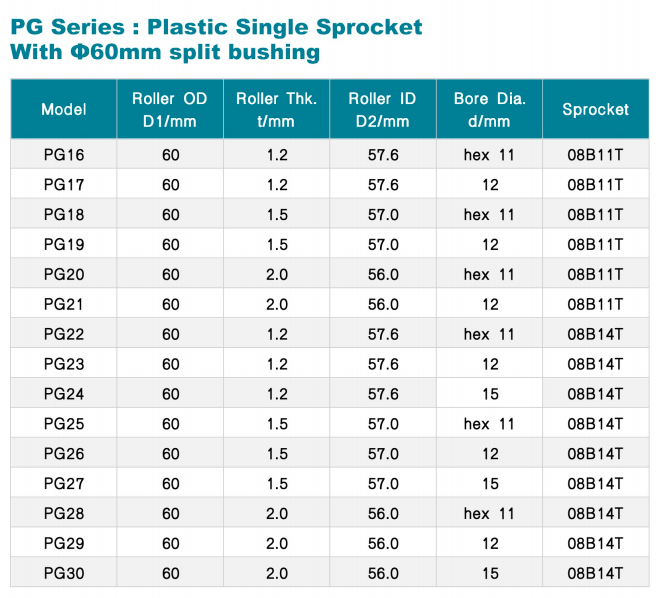Select the PG16 model cell
This screenshot has width=664, height=598.
[x=64, y=155]
